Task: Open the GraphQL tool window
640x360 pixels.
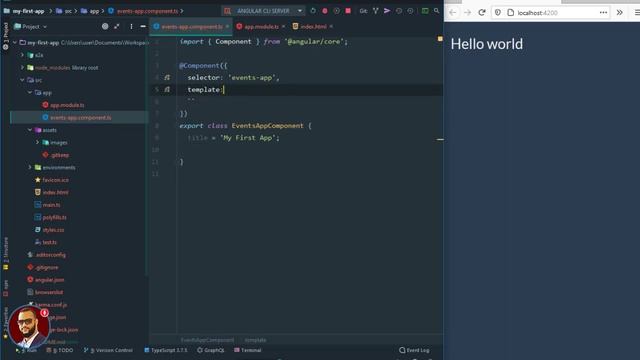Action: [211, 350]
